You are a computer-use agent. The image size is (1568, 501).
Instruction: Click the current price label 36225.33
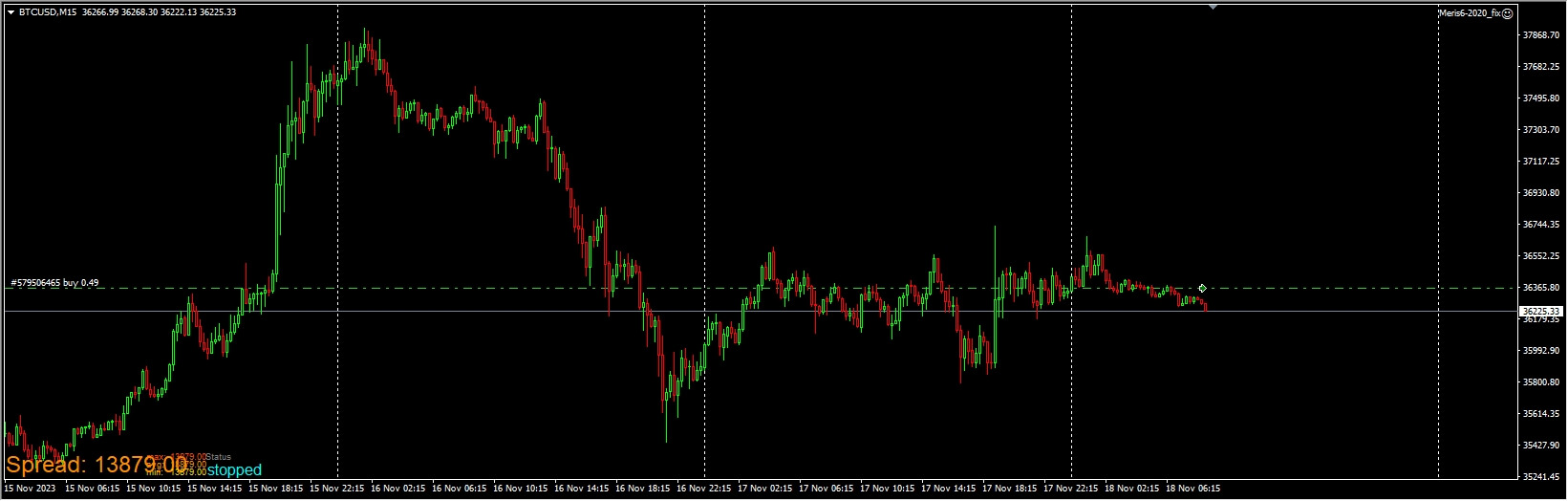pos(1541,312)
